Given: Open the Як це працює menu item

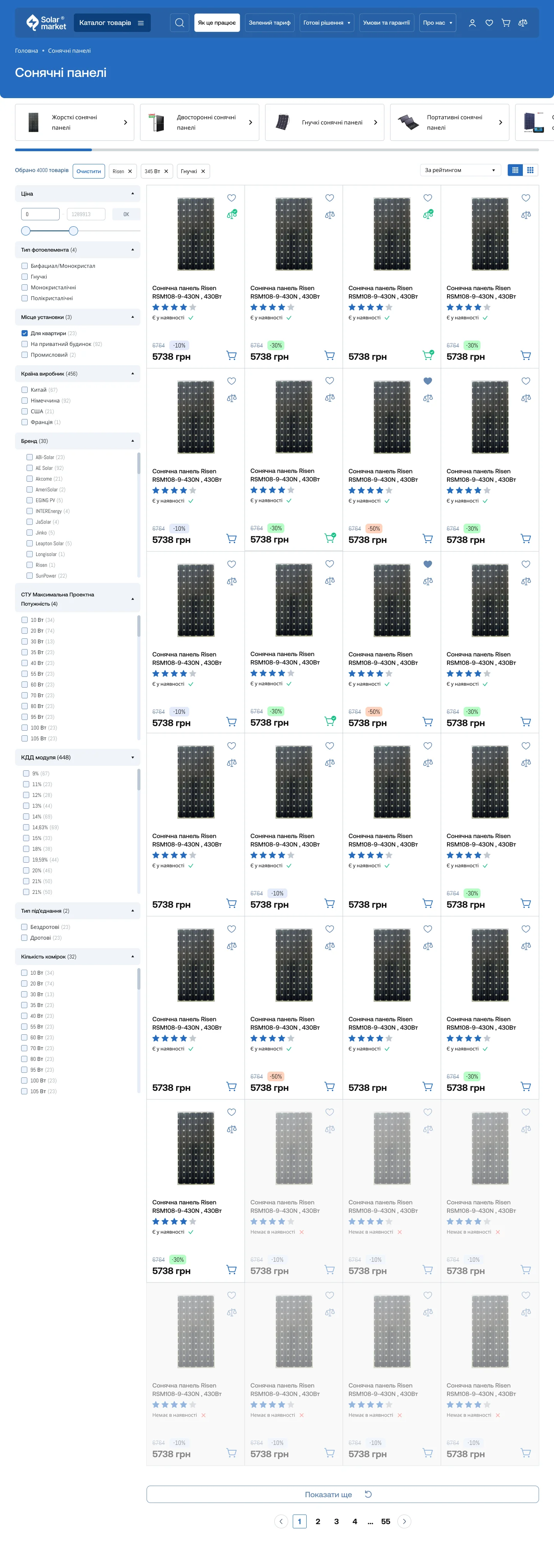Looking at the screenshot, I should (x=217, y=23).
